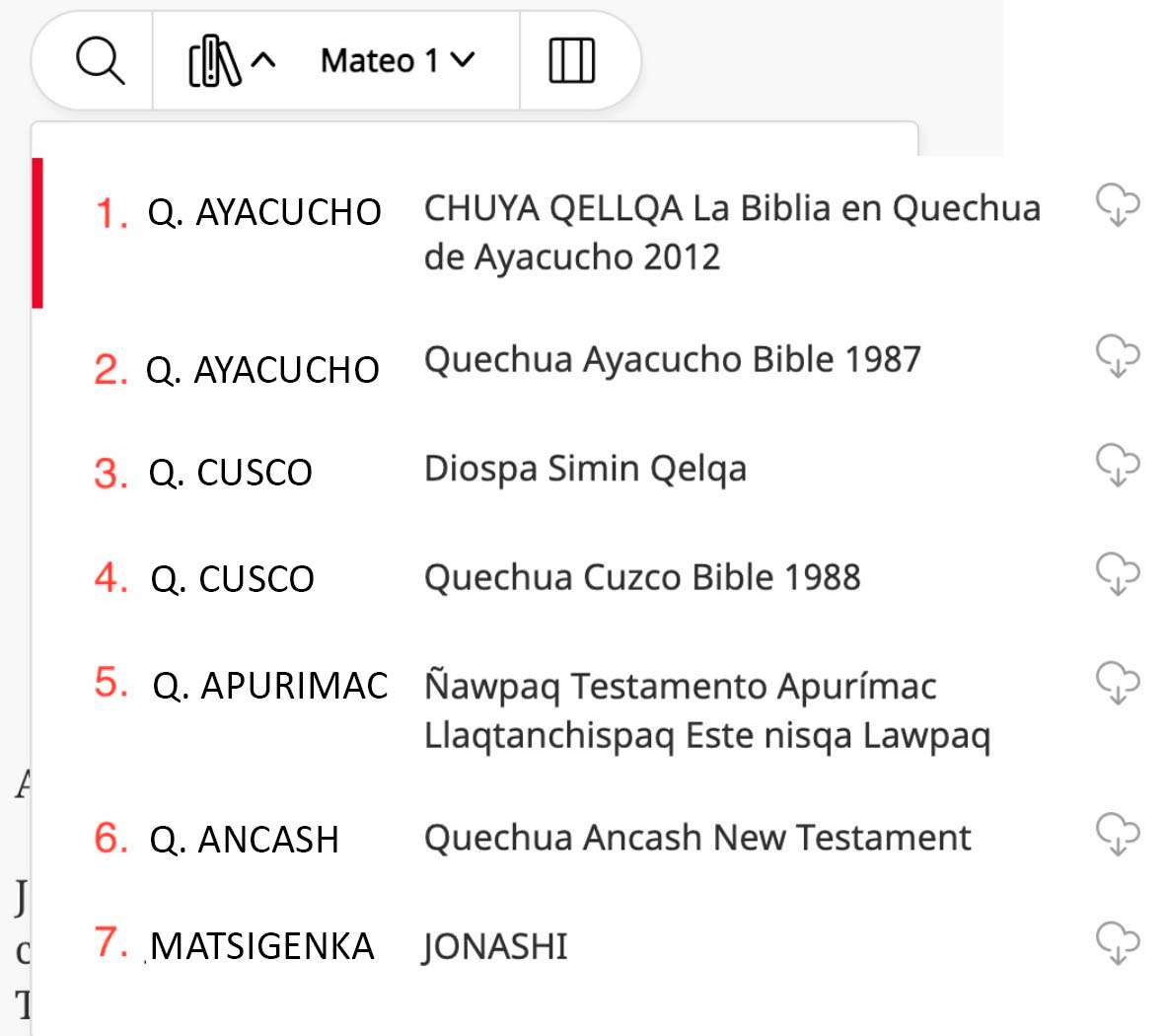This screenshot has width=1168, height=1036.
Task: Download the JONASHI Matsigenka version
Action: (1118, 944)
